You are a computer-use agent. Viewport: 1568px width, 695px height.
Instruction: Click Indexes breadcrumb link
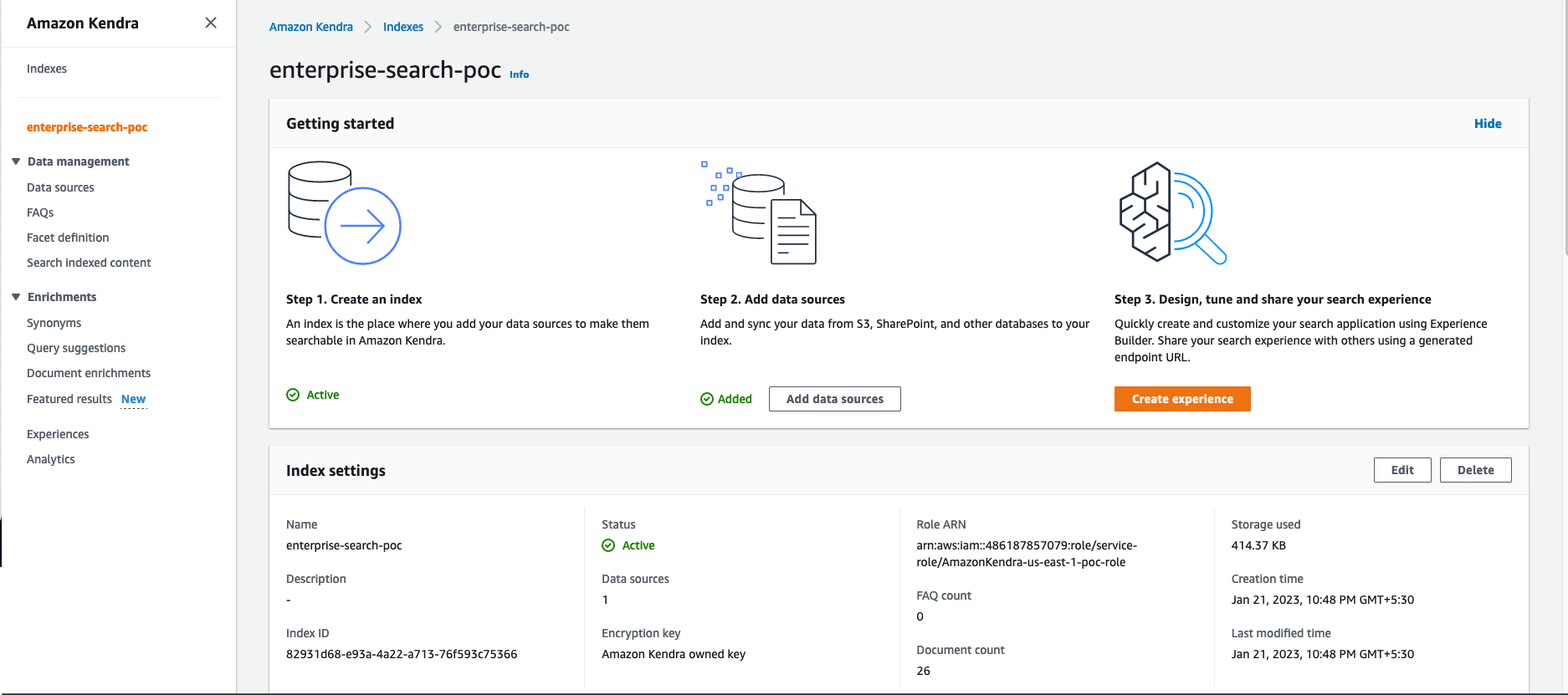[x=403, y=27]
